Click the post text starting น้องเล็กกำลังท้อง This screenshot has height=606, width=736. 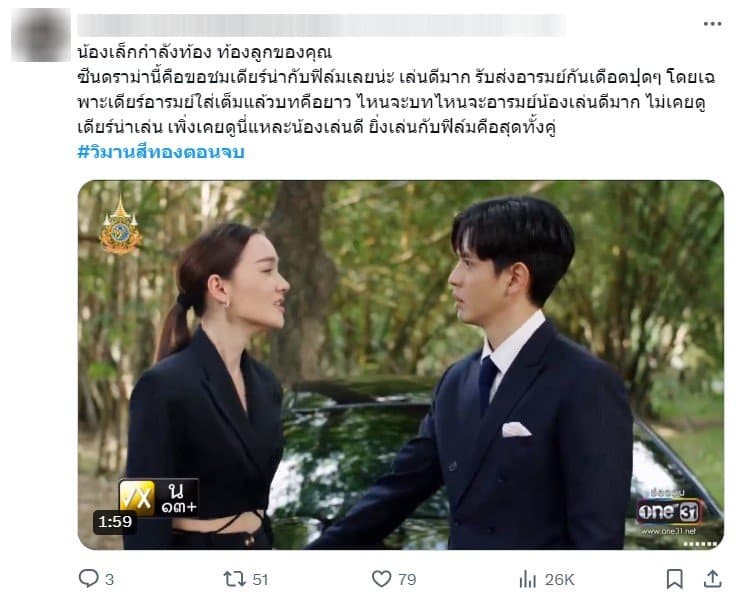(396, 89)
